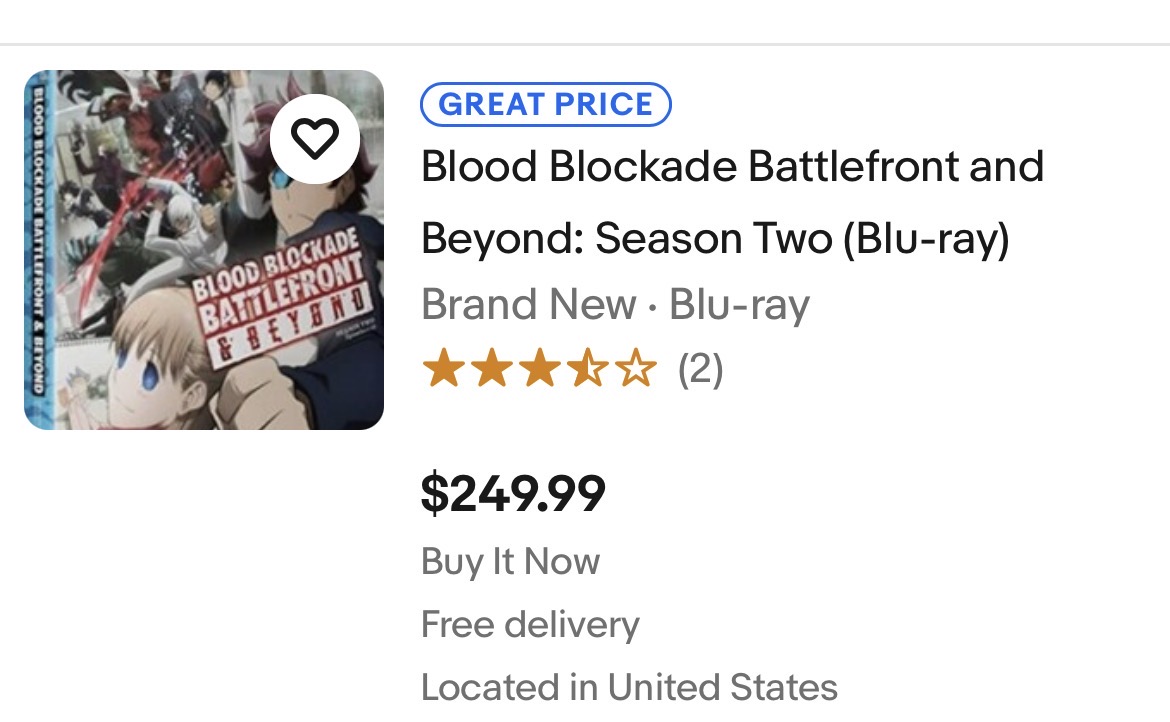The image size is (1170, 722).
Task: Click the second filled rating star
Action: 492,368
